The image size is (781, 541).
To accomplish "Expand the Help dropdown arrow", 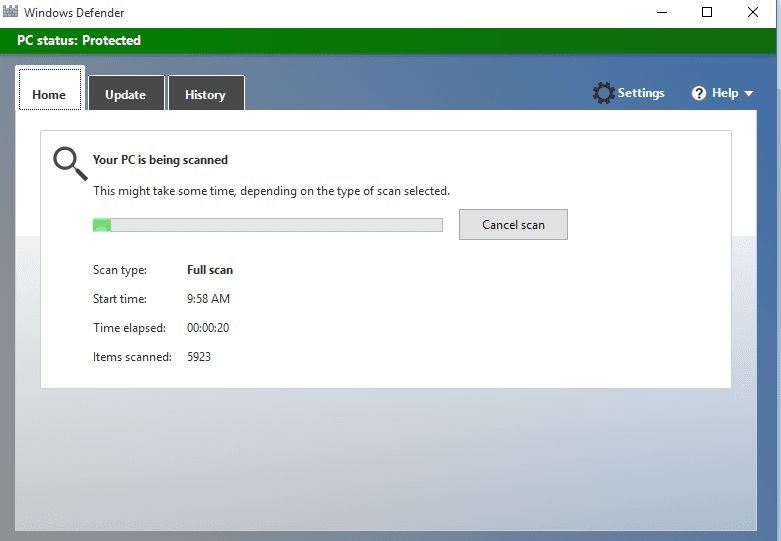I will point(749,94).
